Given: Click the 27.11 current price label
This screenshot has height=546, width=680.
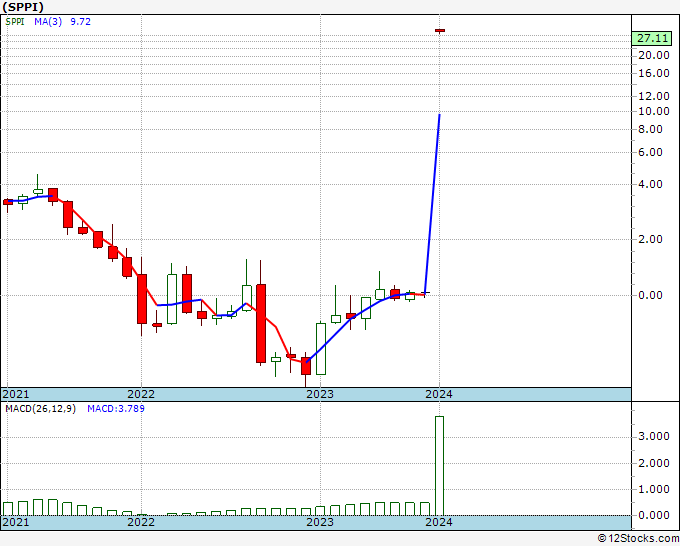Looking at the screenshot, I should coord(652,38).
